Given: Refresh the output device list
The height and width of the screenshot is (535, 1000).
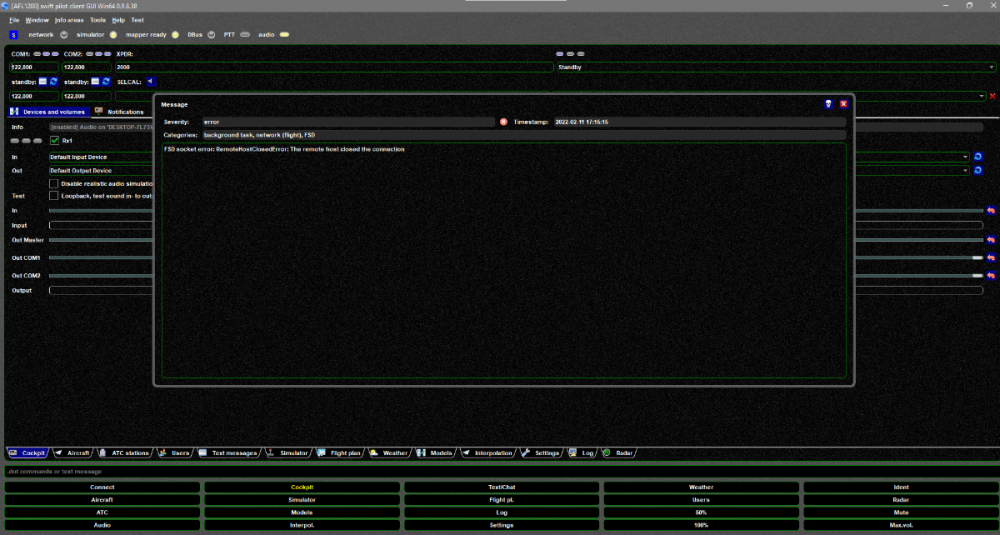Looking at the screenshot, I should coord(978,171).
